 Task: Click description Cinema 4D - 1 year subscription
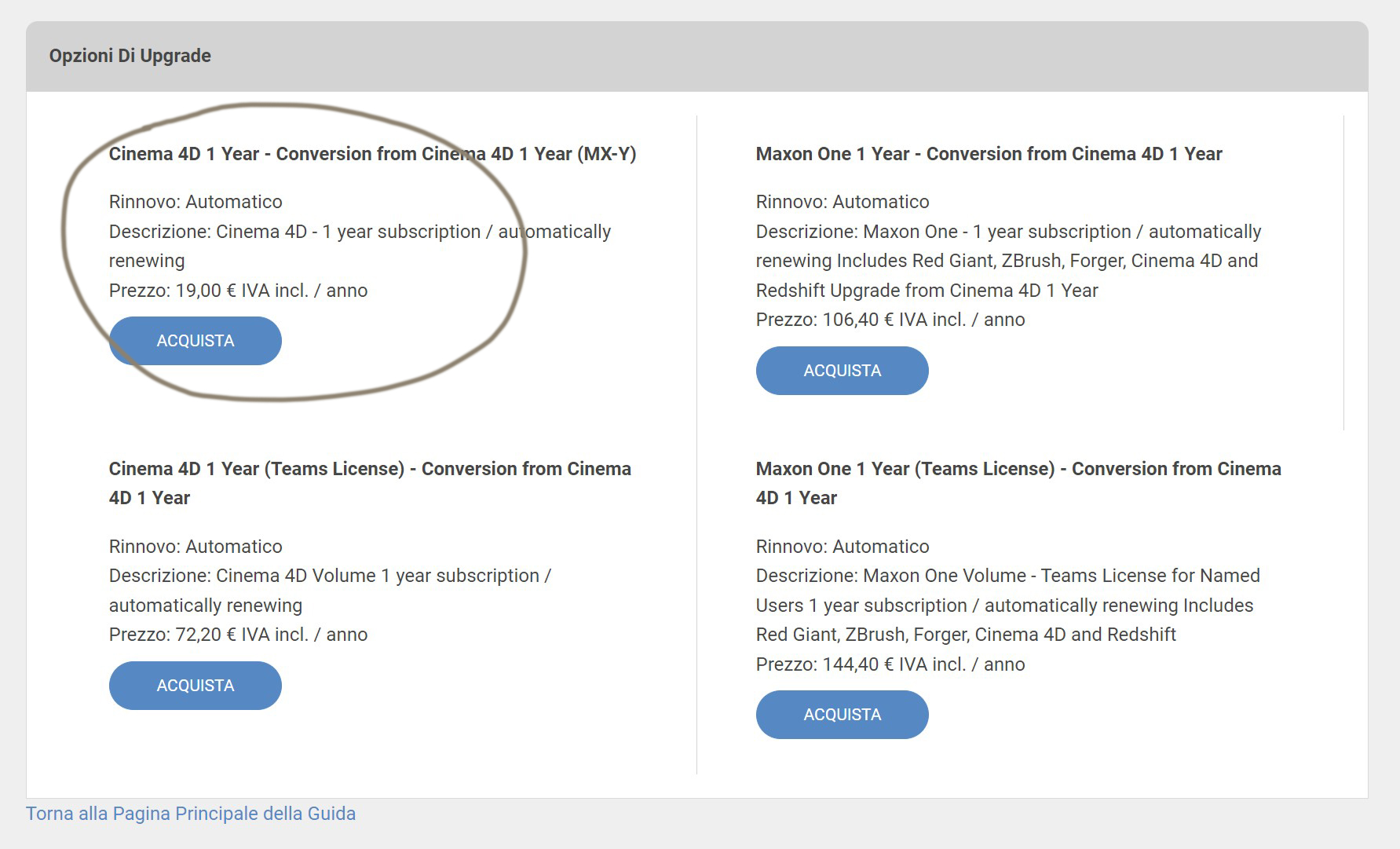(x=360, y=247)
